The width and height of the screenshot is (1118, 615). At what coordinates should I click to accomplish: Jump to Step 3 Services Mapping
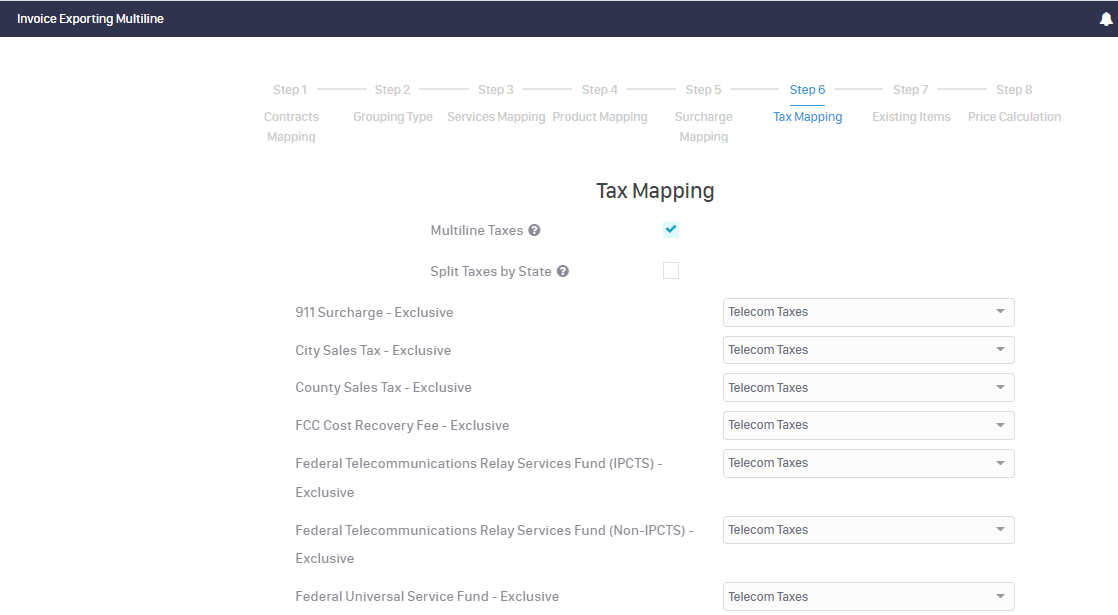496,90
